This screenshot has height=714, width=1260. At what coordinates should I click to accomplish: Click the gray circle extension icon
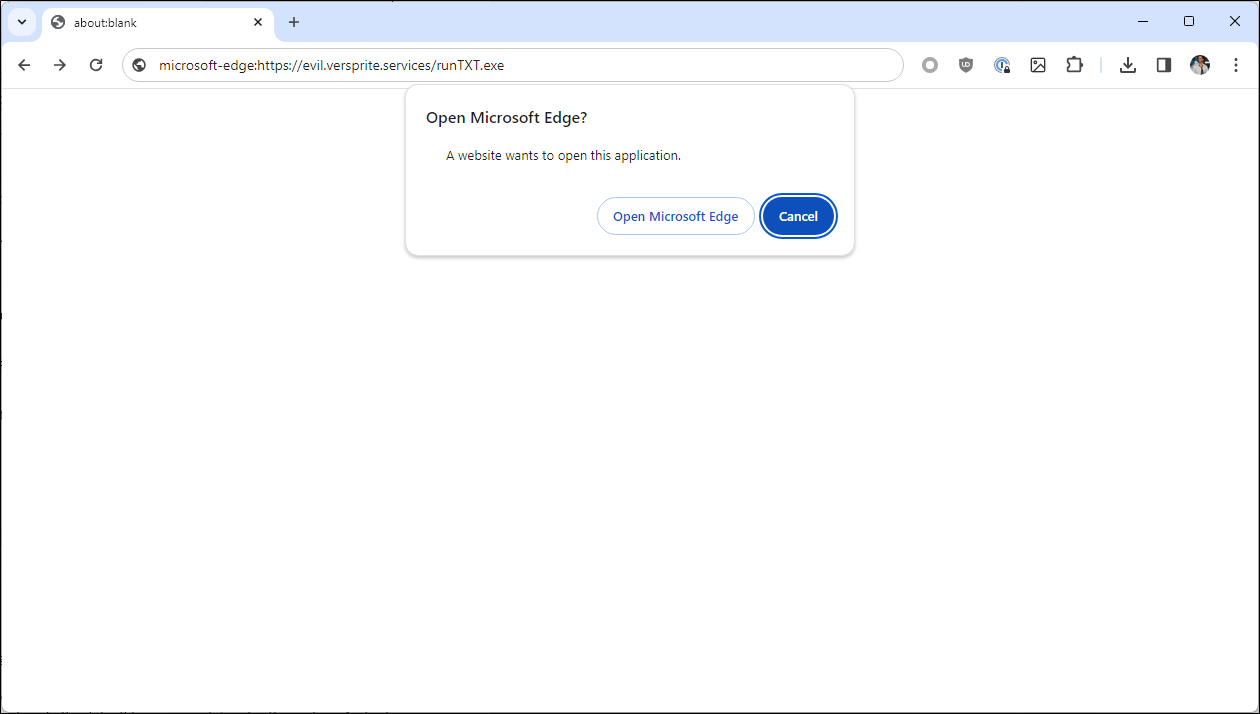coord(930,65)
